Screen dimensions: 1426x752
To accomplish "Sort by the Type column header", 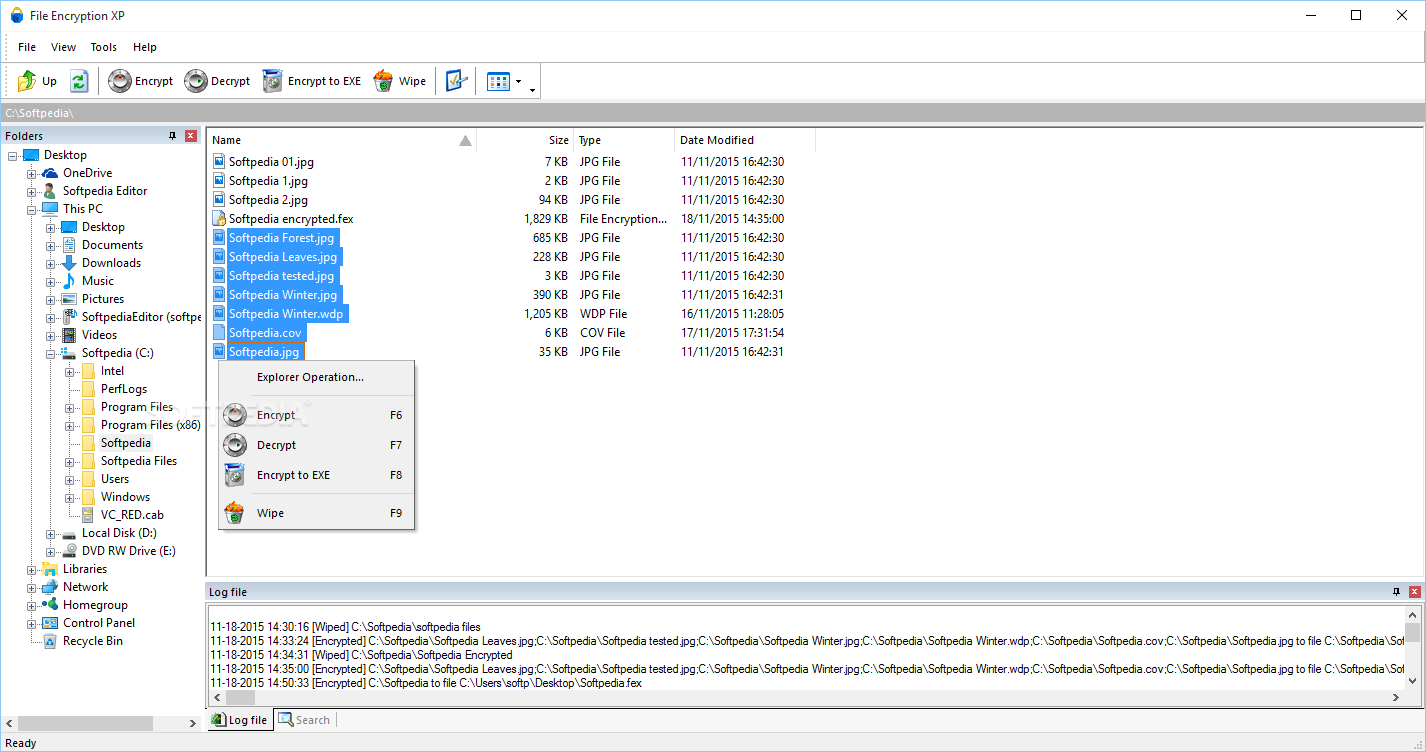I will (624, 140).
